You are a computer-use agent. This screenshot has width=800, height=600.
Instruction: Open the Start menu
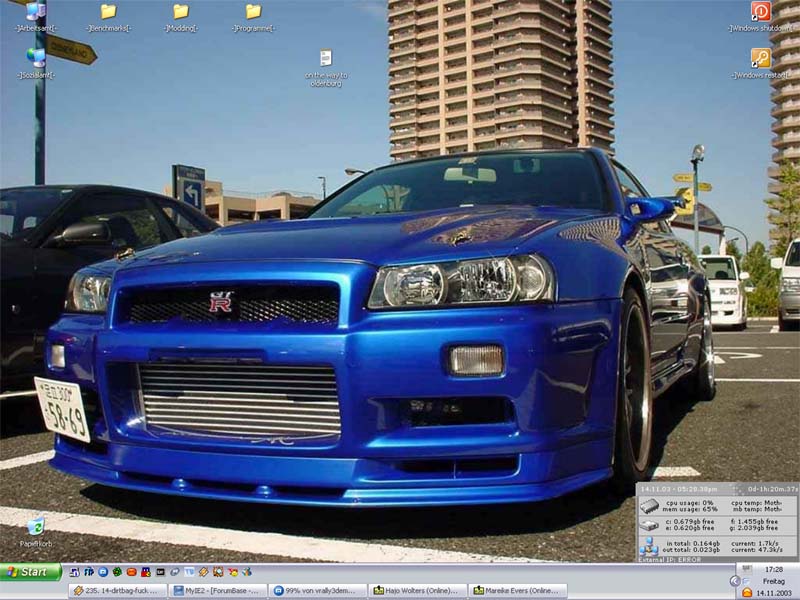coord(31,572)
